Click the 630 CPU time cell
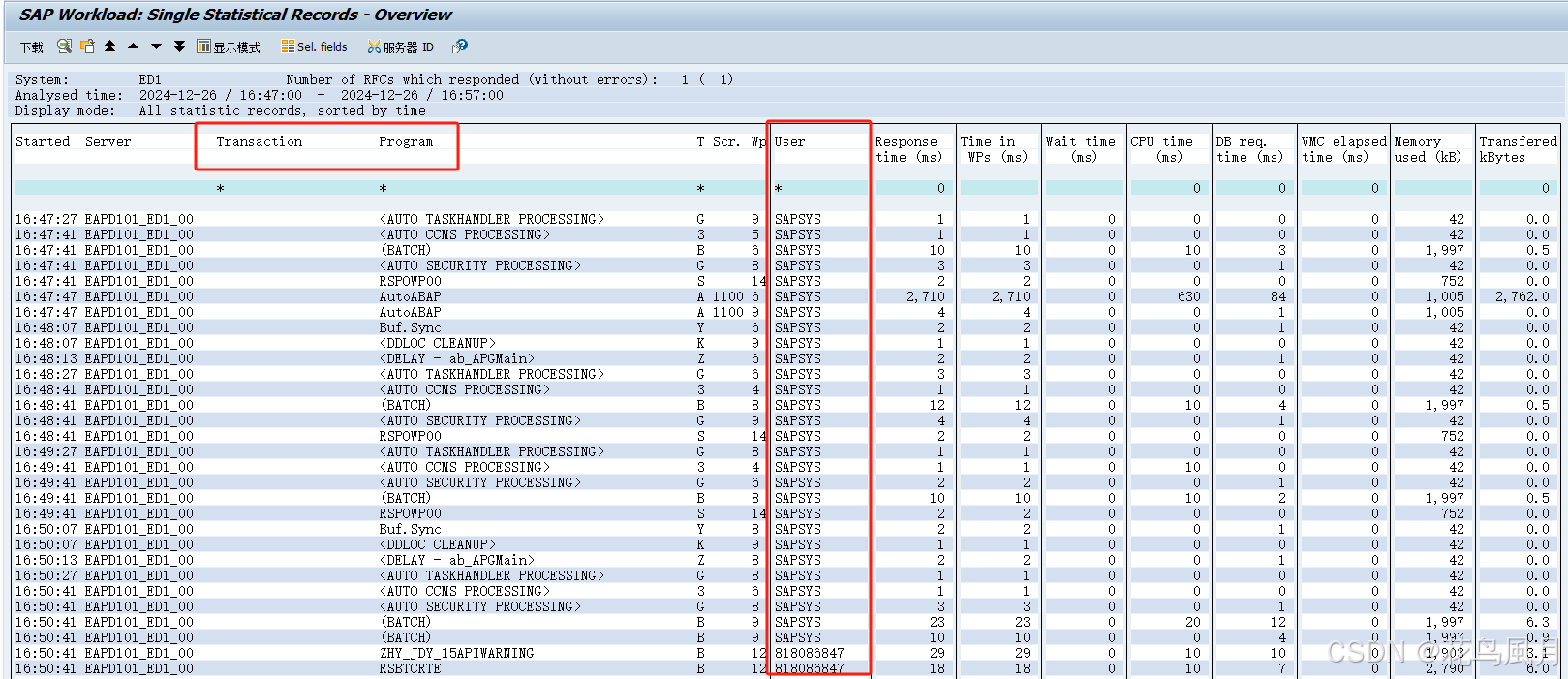 pos(1189,296)
